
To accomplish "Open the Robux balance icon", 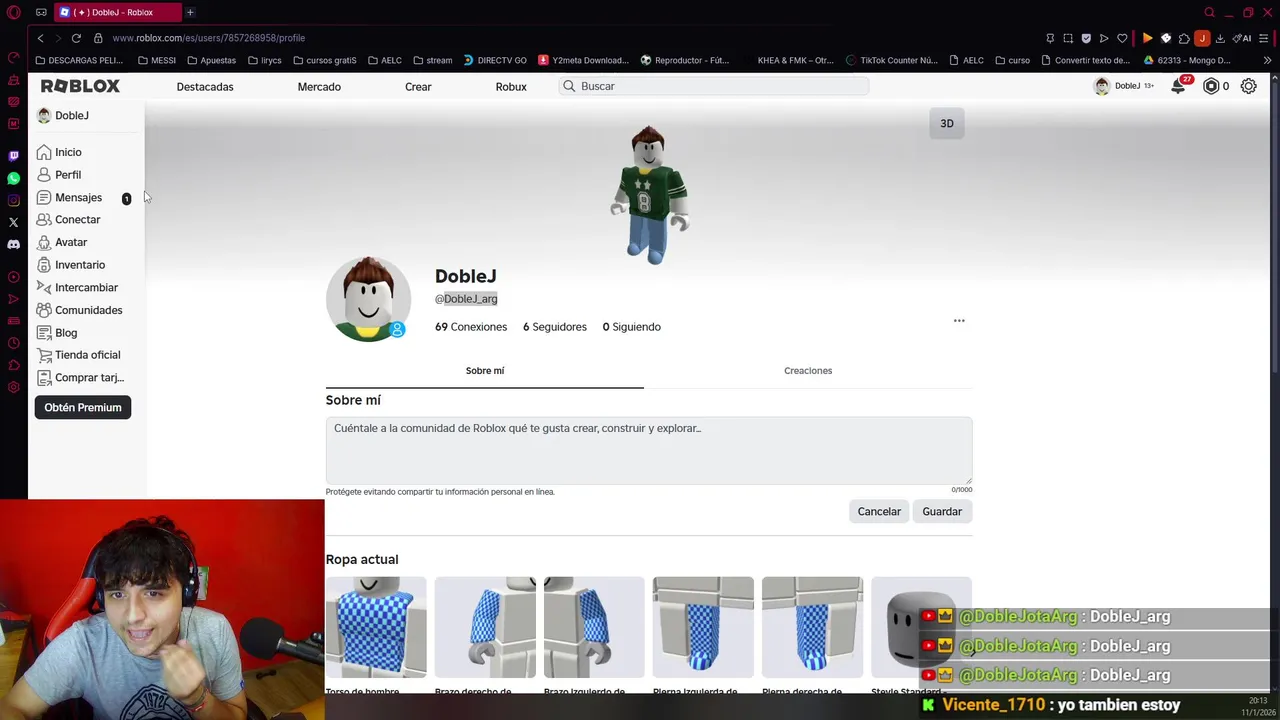I will pos(1211,86).
